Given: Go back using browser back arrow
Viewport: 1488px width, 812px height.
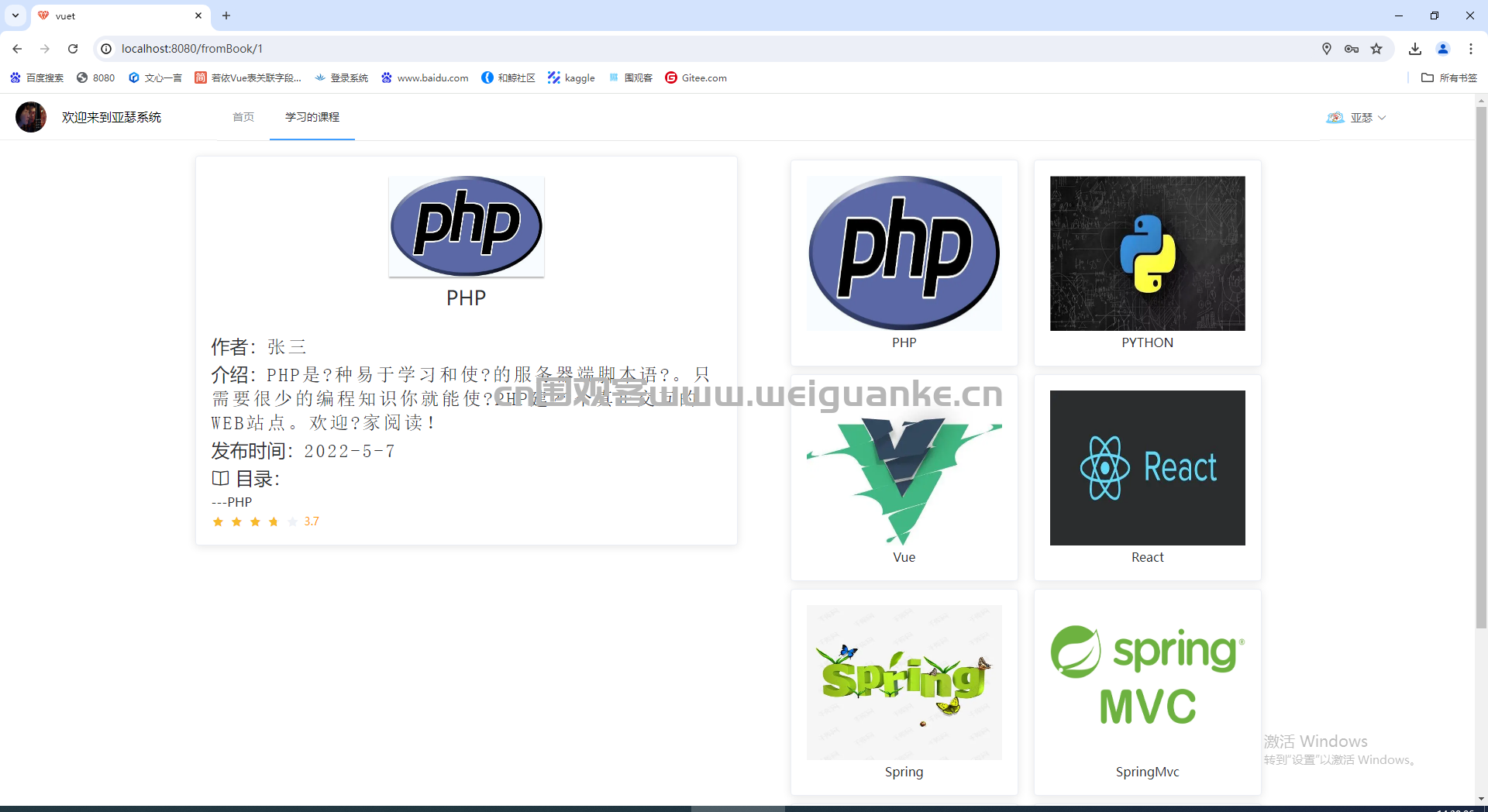Looking at the screenshot, I should (17, 49).
